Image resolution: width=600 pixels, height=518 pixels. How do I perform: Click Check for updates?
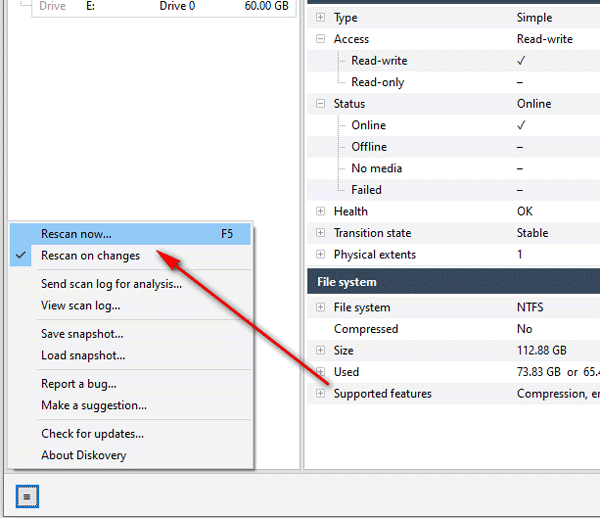click(x=92, y=434)
